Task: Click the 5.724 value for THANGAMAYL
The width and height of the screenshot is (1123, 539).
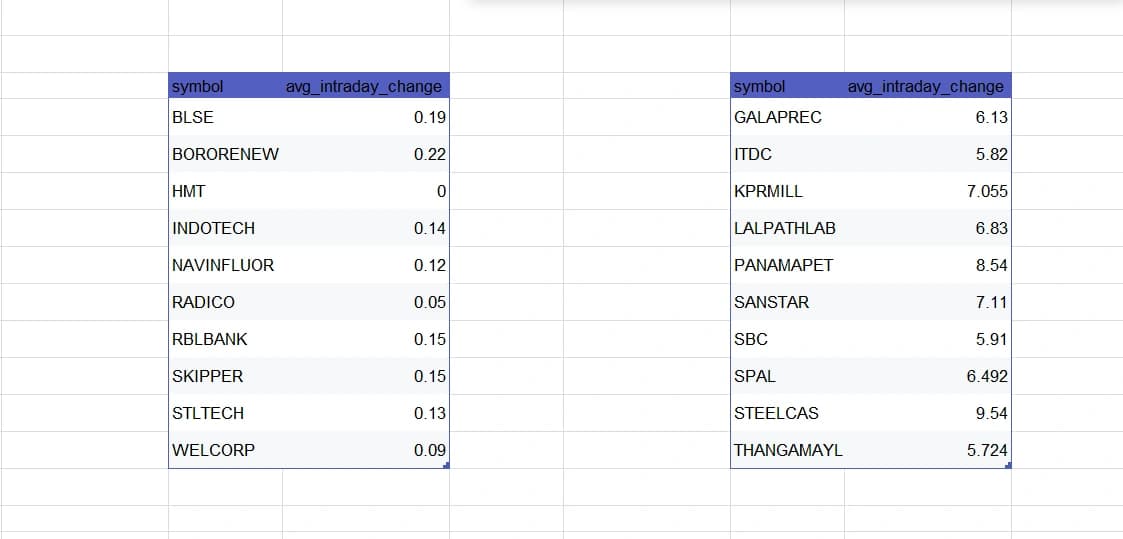Action: tap(927, 450)
